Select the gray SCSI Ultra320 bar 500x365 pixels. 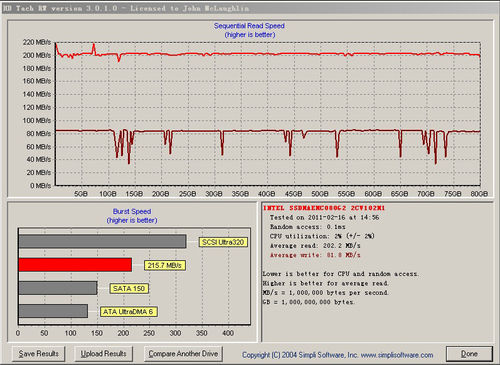[103, 242]
